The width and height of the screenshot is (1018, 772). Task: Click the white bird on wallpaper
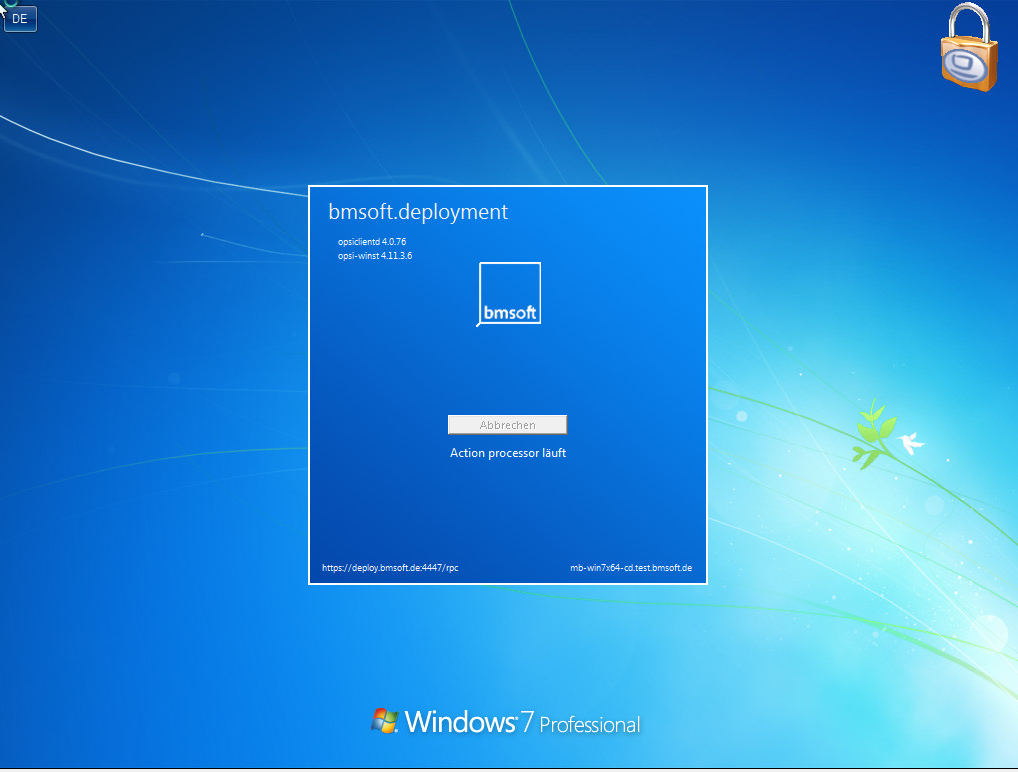tap(910, 442)
